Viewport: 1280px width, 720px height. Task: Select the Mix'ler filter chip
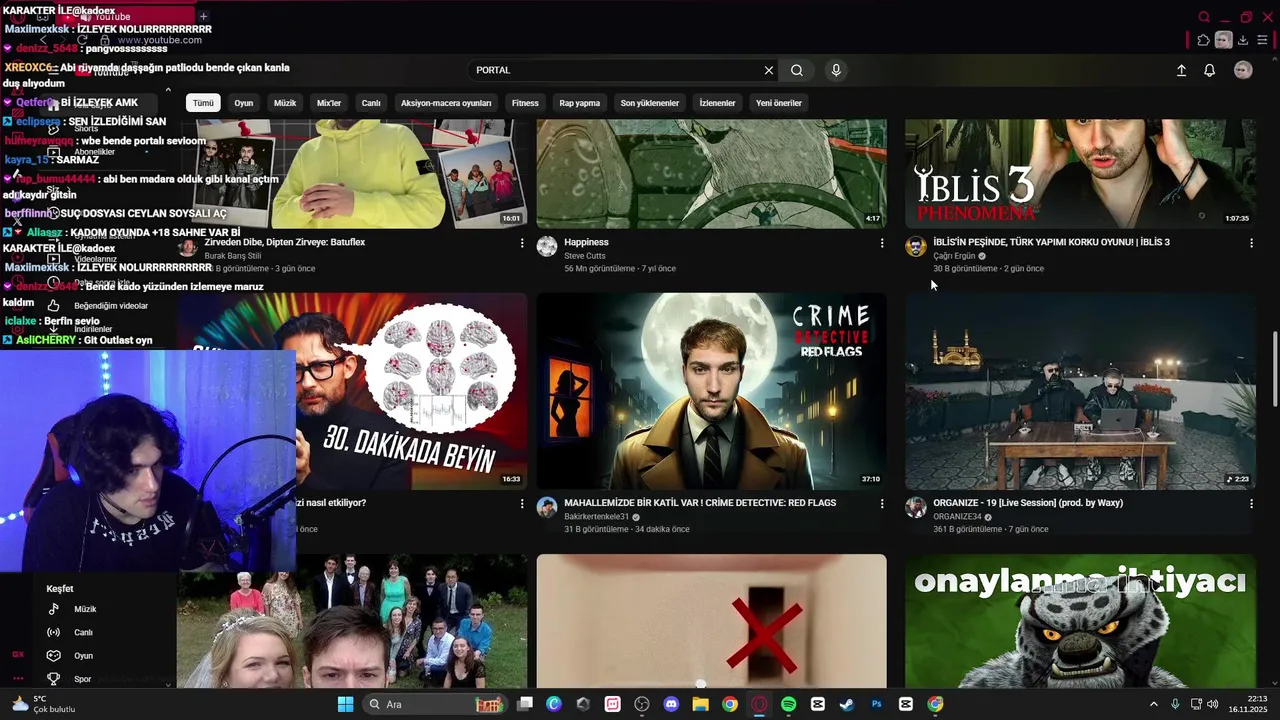[x=329, y=103]
